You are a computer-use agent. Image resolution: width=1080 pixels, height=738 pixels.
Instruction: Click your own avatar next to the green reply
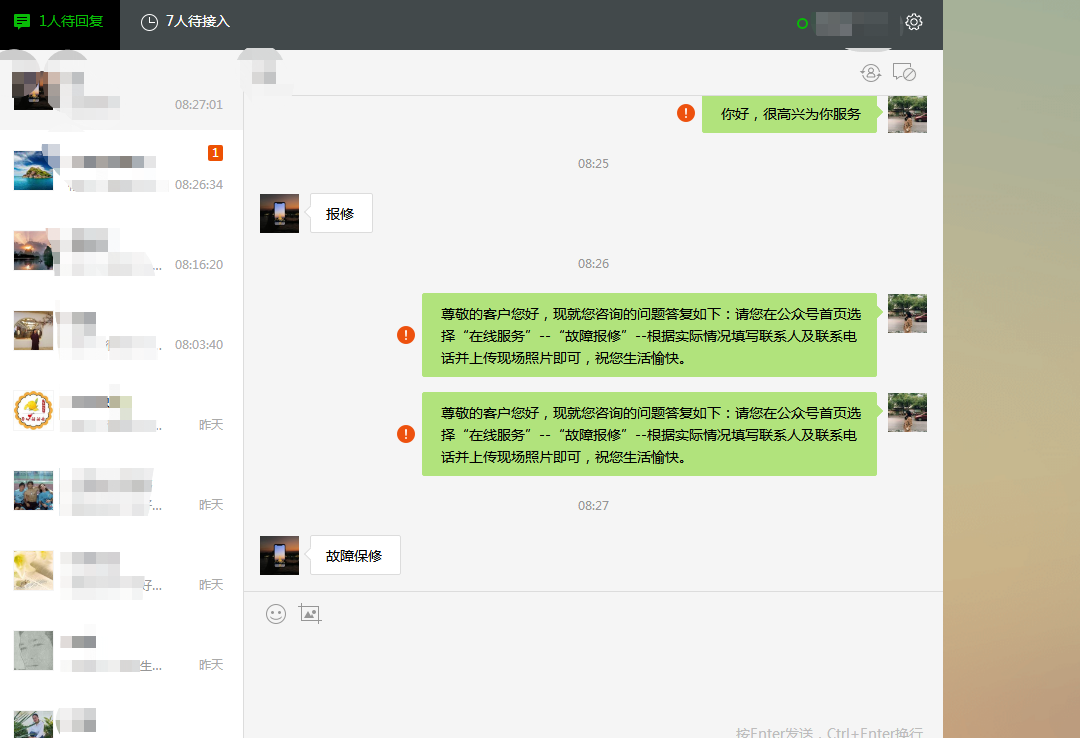click(907, 113)
